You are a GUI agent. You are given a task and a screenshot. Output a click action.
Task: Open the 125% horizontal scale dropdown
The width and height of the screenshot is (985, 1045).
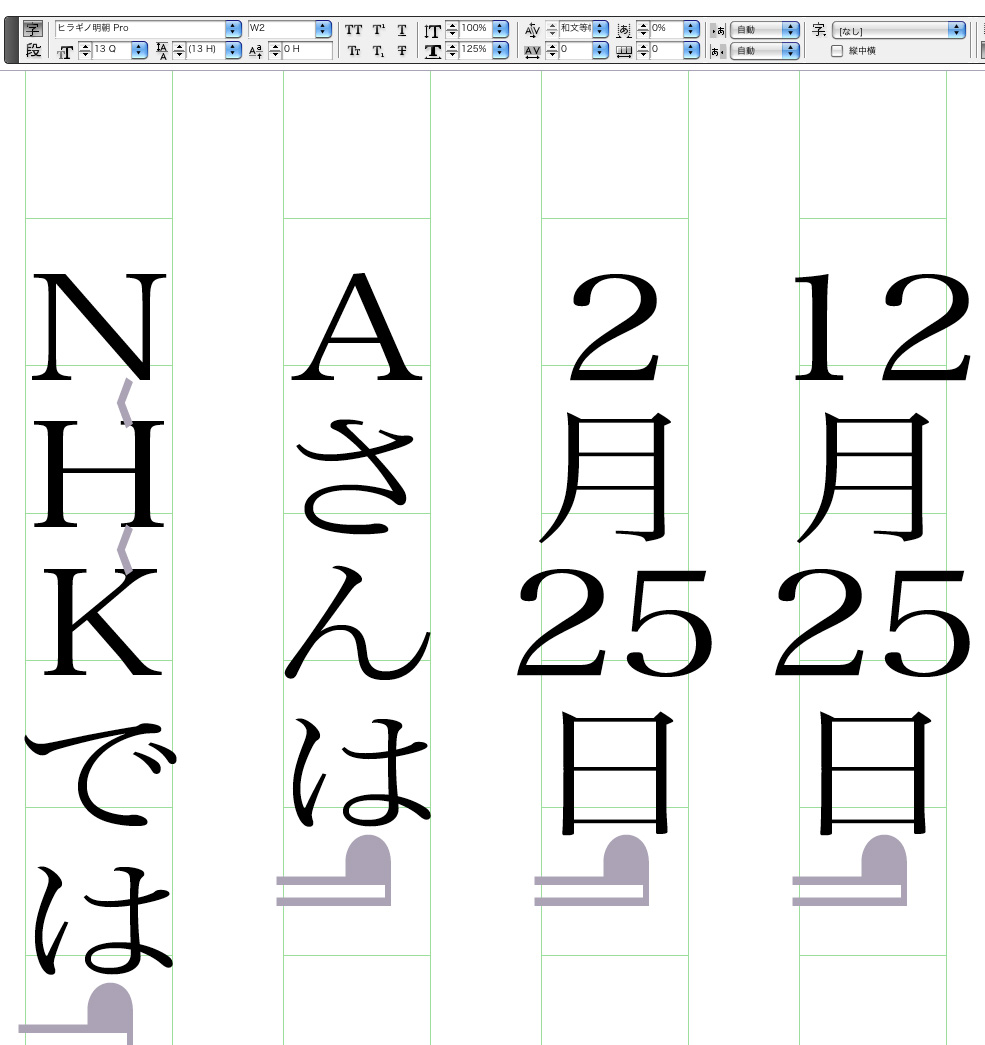tap(500, 50)
